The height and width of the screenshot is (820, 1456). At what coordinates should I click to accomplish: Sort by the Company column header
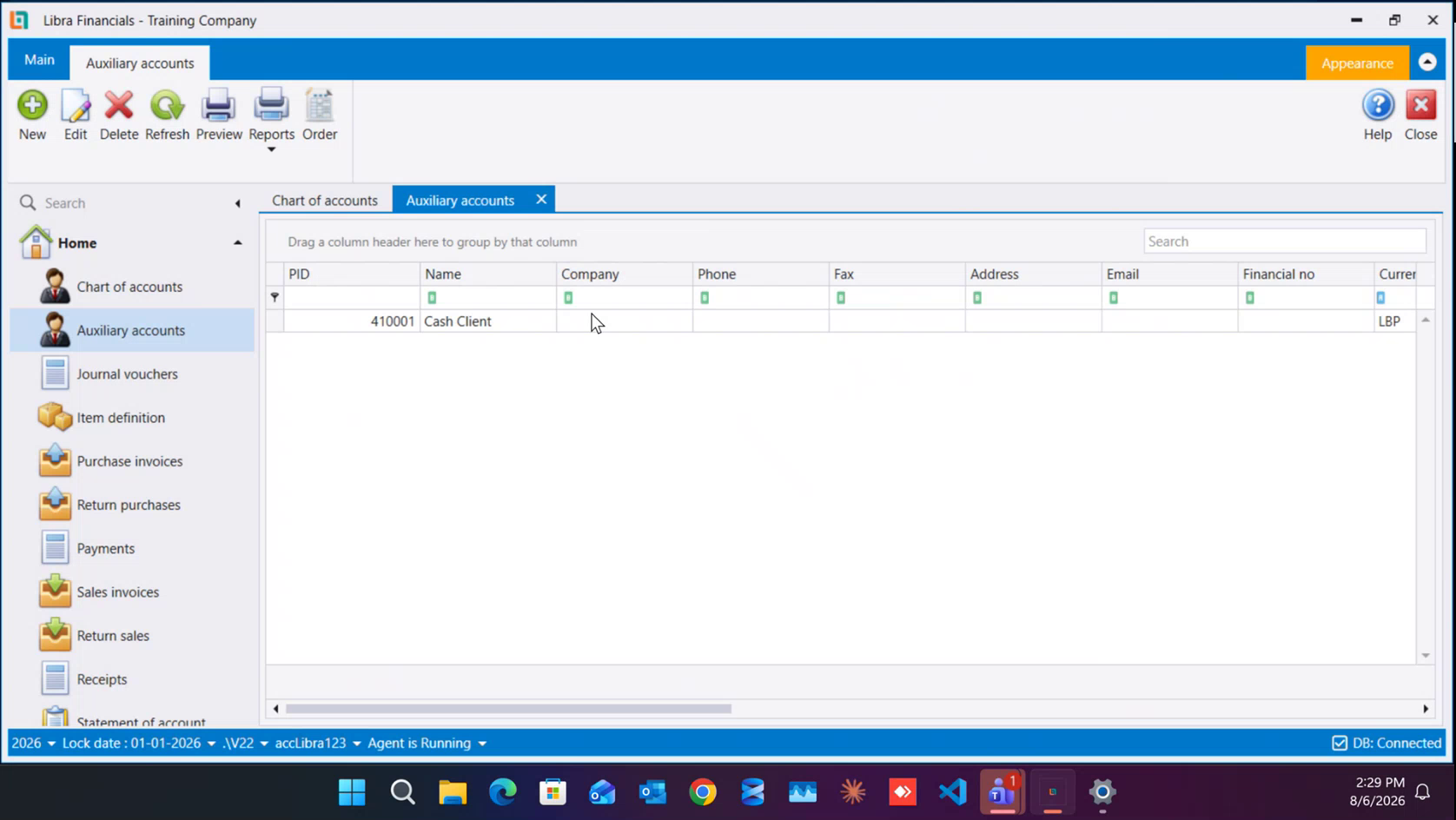tap(625, 274)
